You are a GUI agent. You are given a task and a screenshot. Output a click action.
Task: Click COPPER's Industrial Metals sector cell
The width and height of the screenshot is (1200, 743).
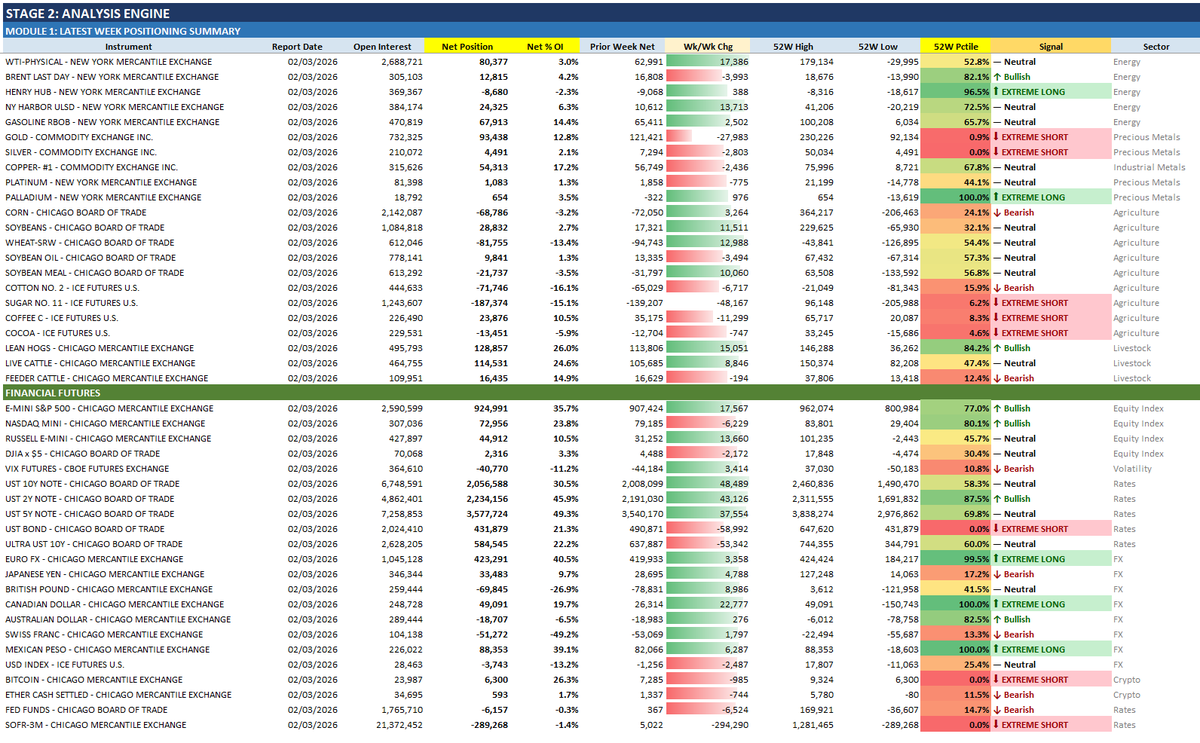pyautogui.click(x=1155, y=167)
